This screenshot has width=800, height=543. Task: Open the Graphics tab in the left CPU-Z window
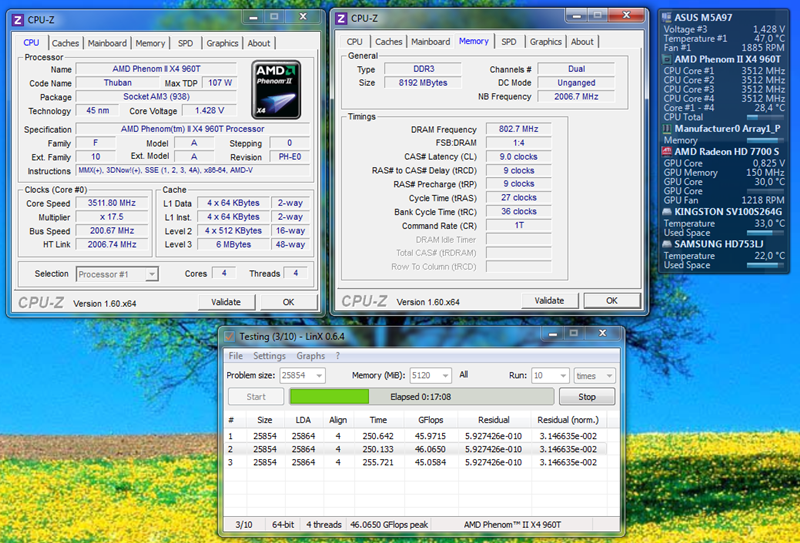[222, 43]
